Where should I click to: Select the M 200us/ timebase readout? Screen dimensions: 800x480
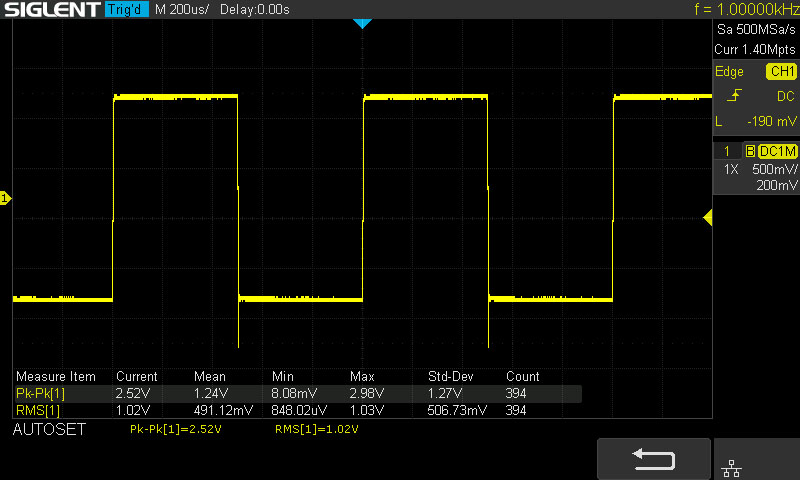[182, 10]
